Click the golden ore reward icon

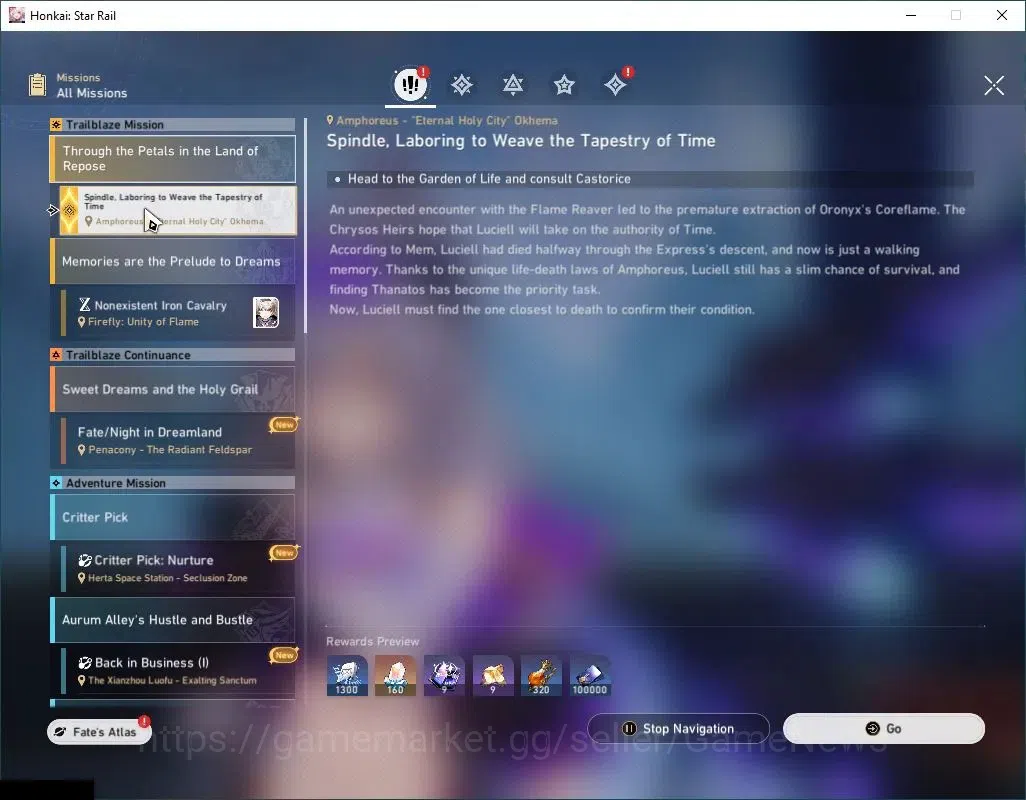click(493, 675)
